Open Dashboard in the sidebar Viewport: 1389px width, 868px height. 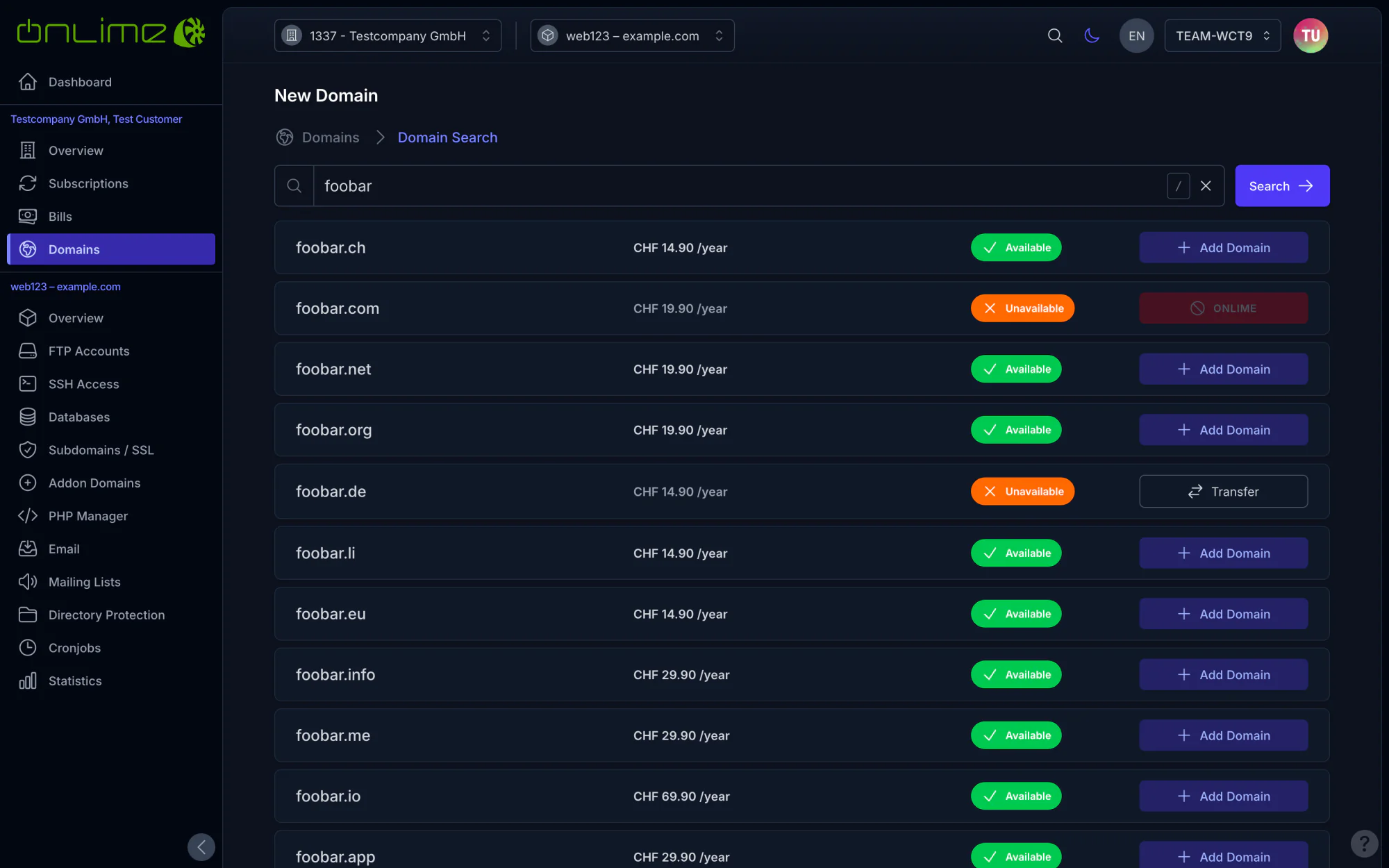[x=111, y=82]
